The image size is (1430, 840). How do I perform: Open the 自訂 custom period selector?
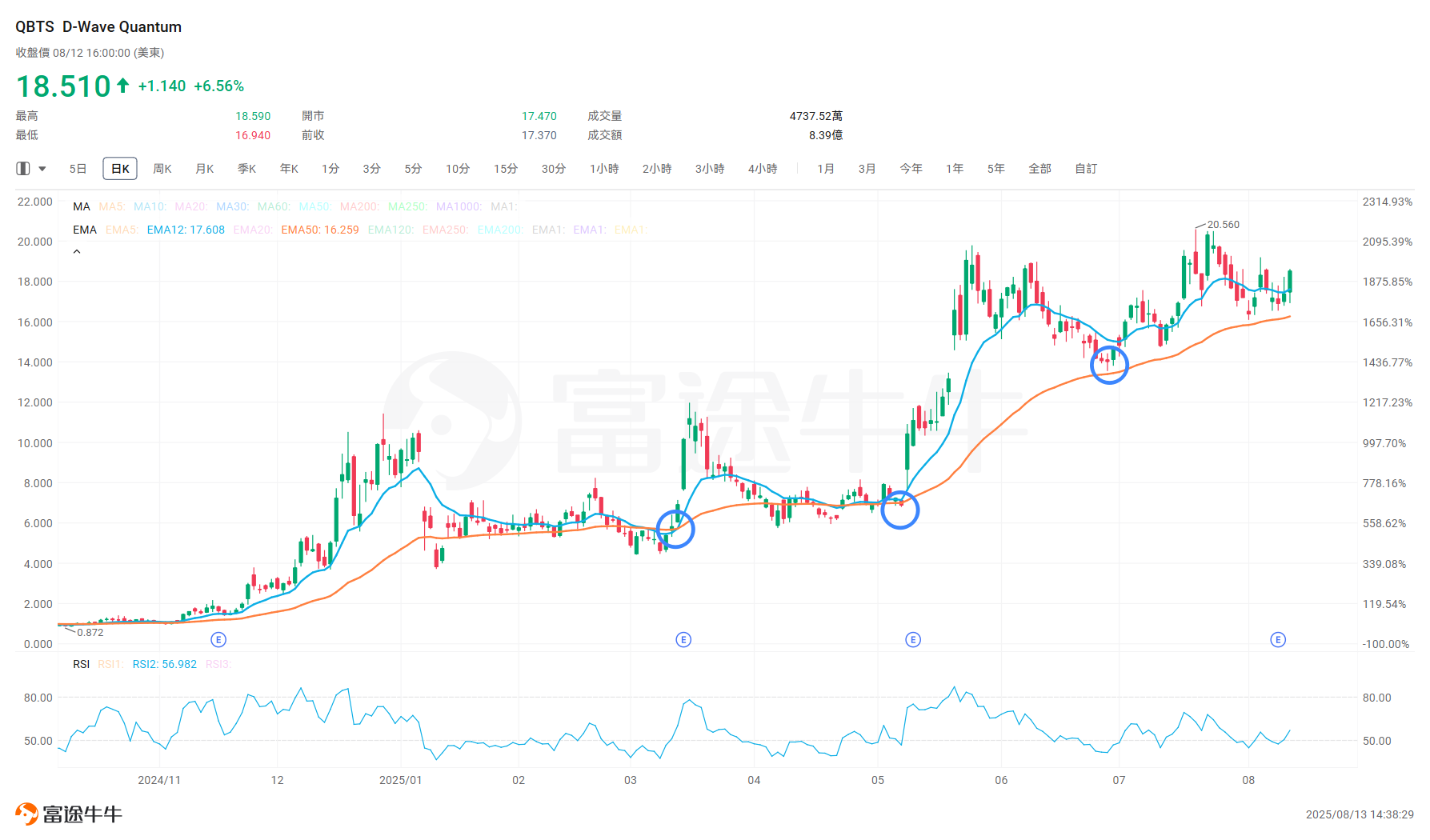(1085, 168)
